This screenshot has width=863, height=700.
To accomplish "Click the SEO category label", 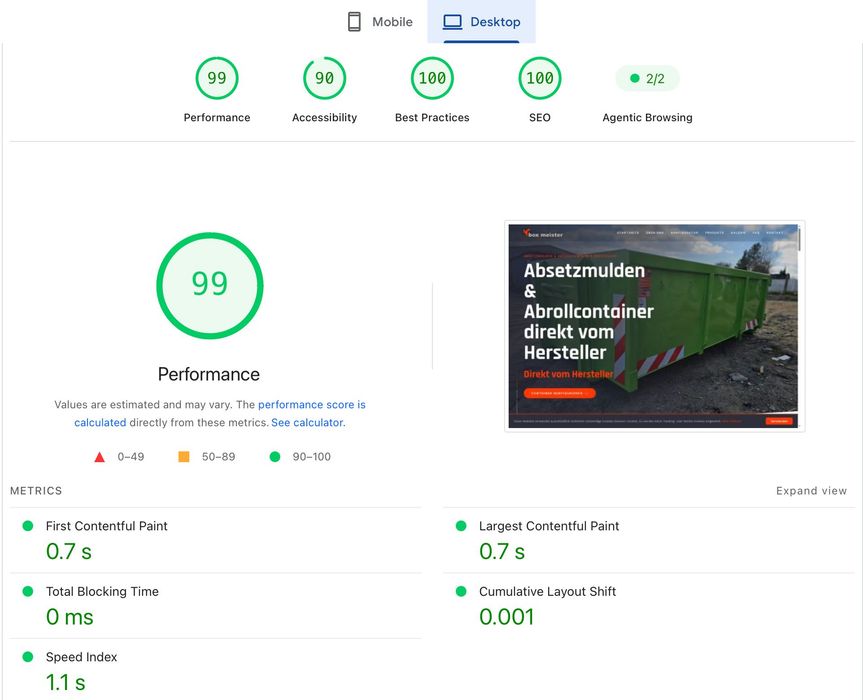I will pyautogui.click(x=540, y=117).
